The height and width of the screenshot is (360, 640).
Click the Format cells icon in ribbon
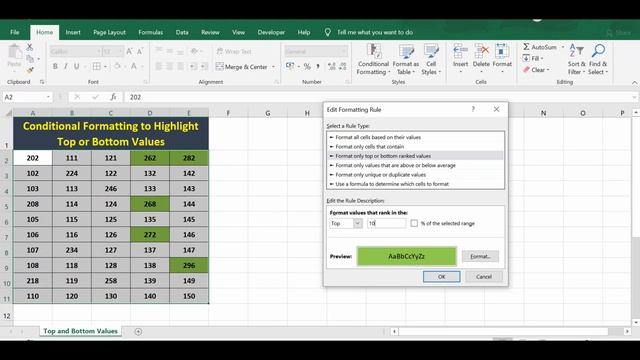502,51
